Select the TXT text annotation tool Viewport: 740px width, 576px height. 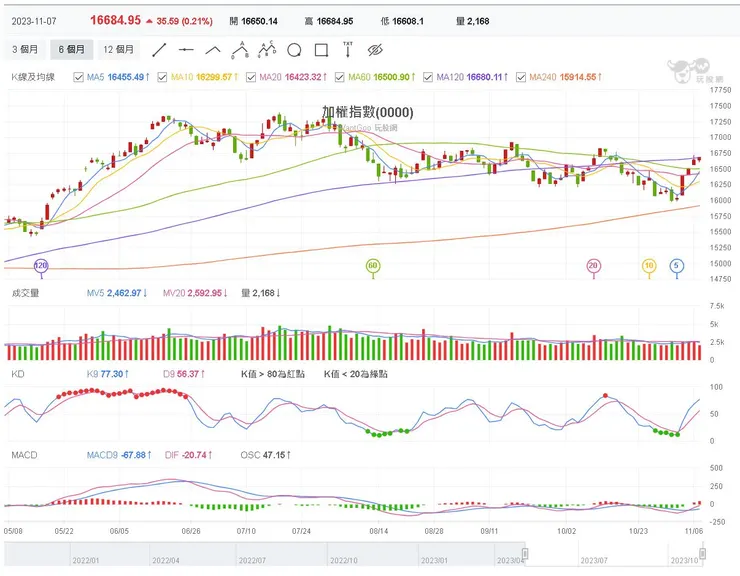[348, 47]
